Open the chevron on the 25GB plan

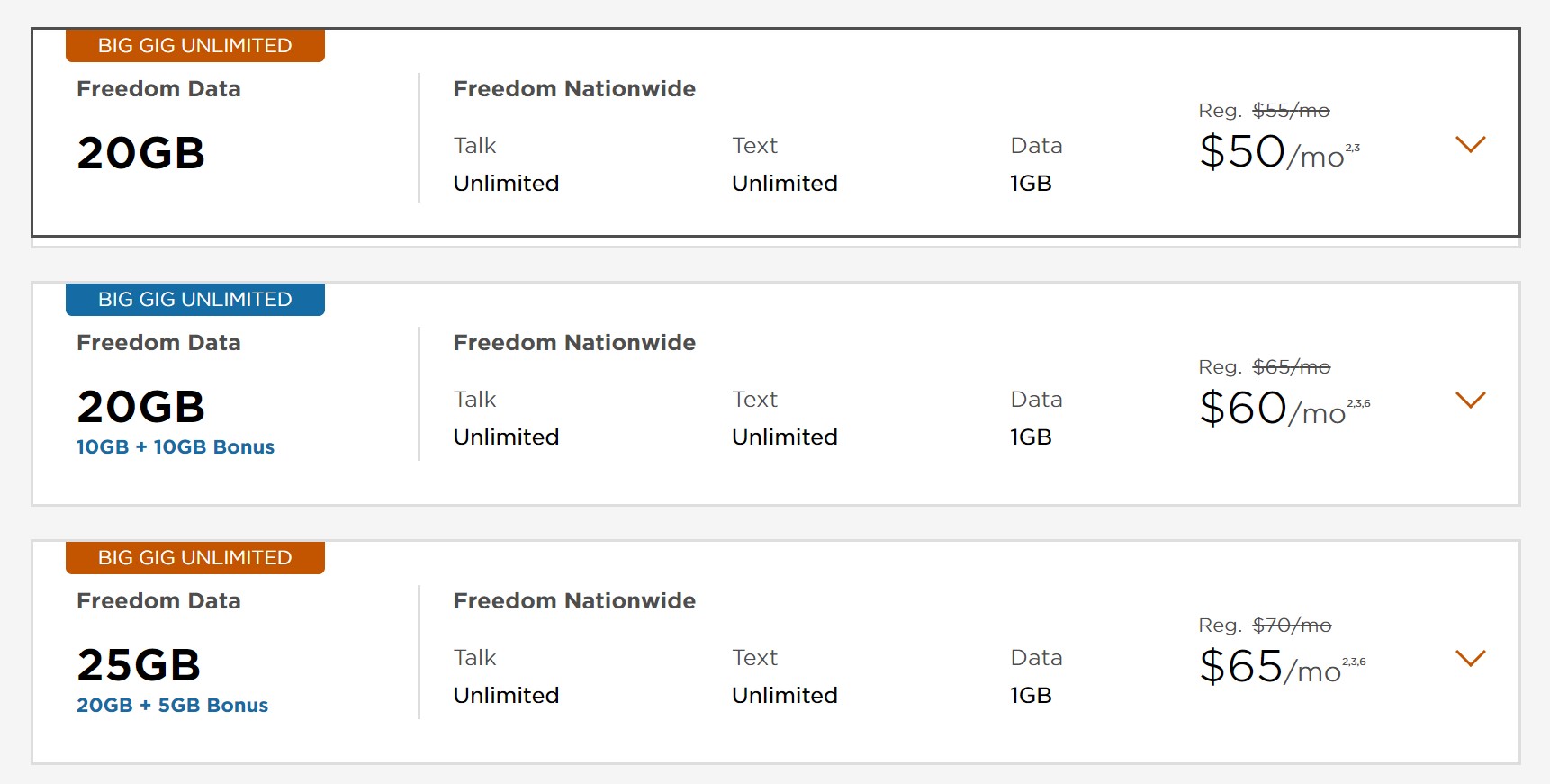pos(1470,659)
